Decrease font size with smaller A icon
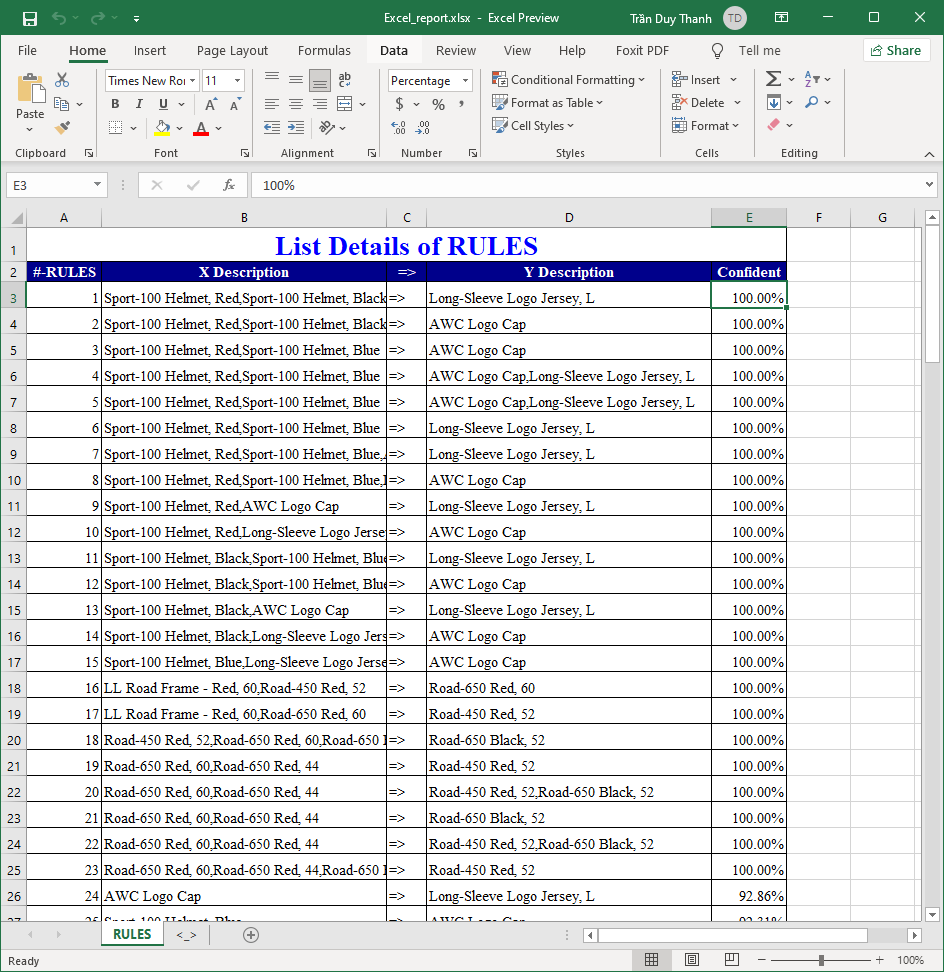 point(235,104)
